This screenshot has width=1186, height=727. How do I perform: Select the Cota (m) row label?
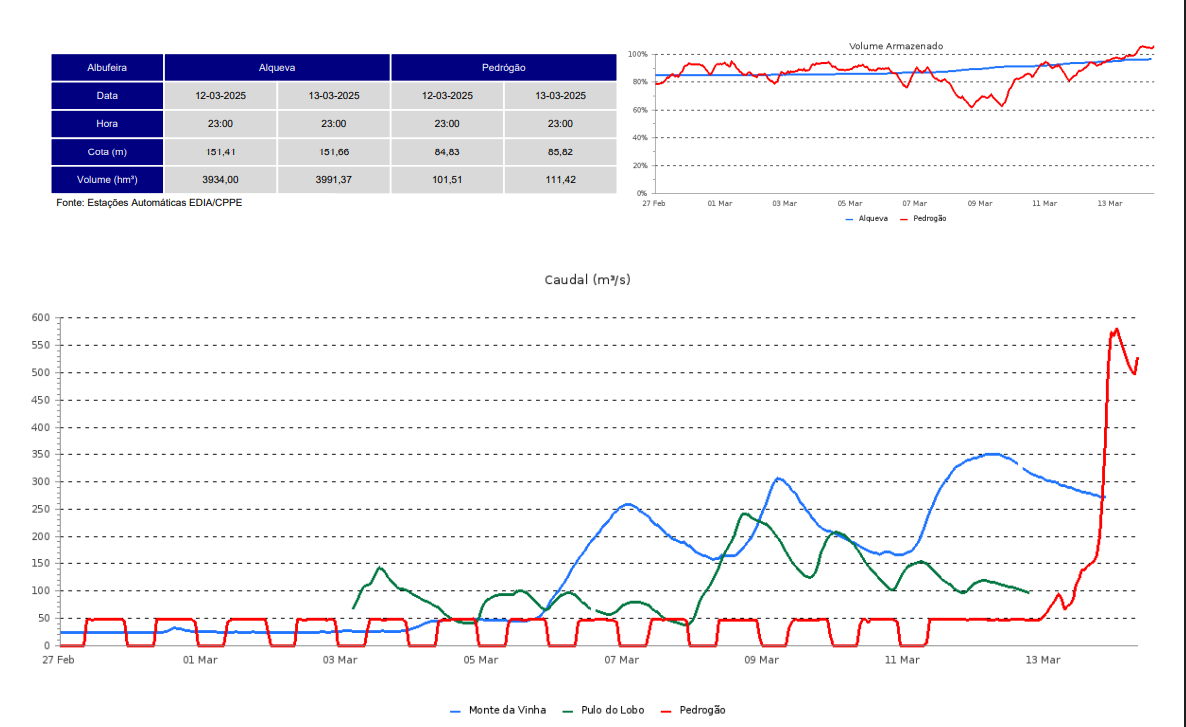click(107, 152)
